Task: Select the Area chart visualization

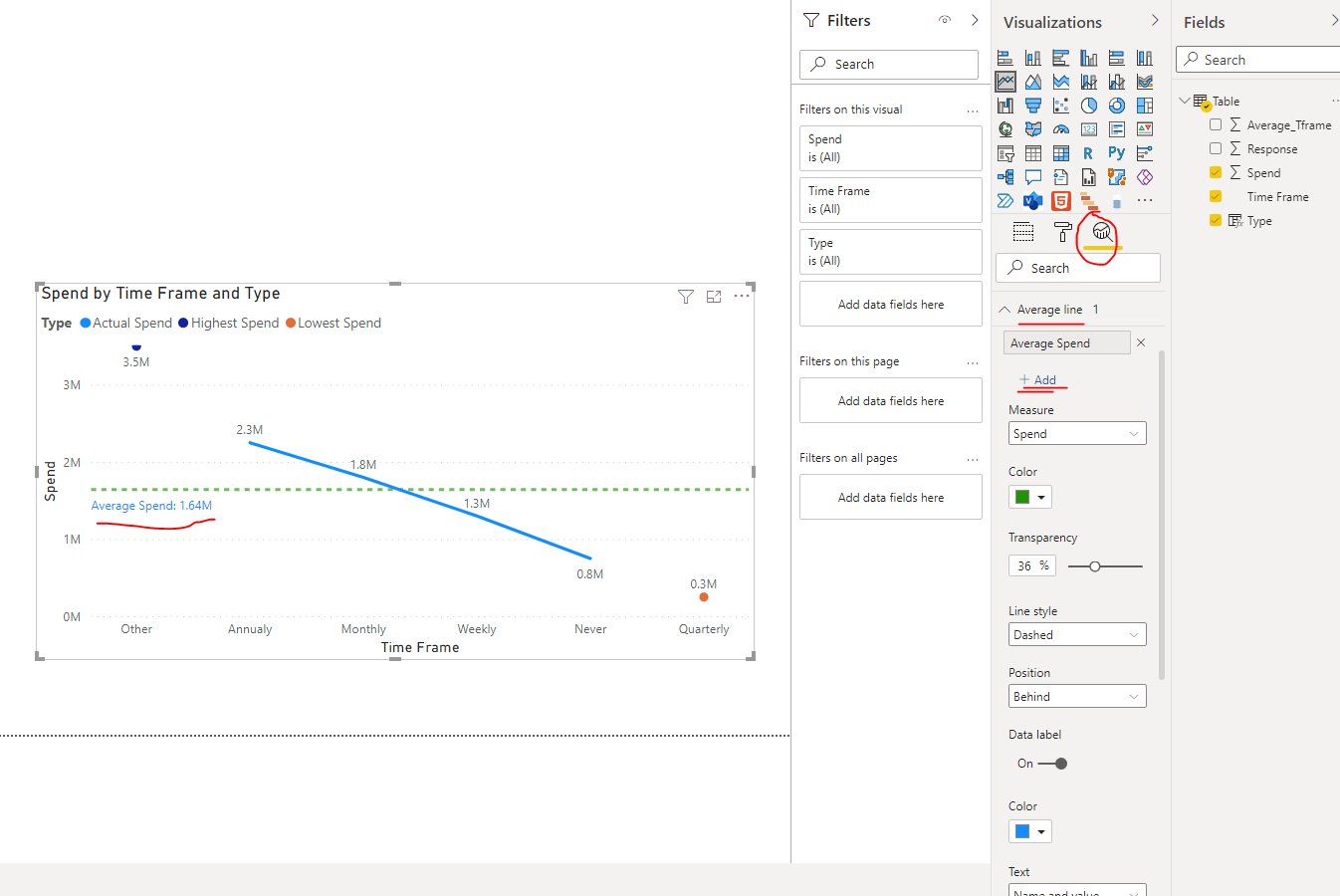Action: 1033,82
